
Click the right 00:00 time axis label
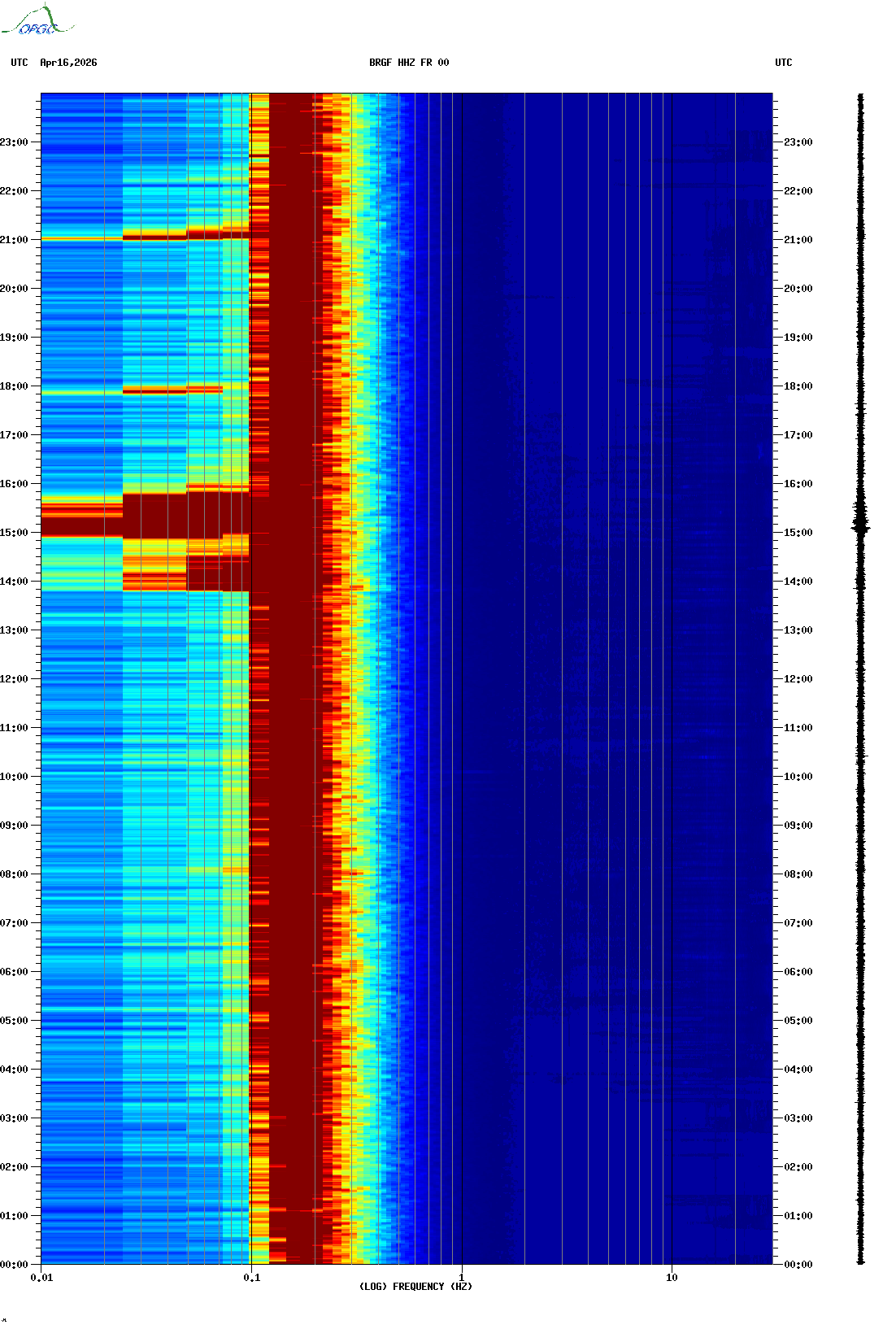pyautogui.click(x=798, y=1265)
